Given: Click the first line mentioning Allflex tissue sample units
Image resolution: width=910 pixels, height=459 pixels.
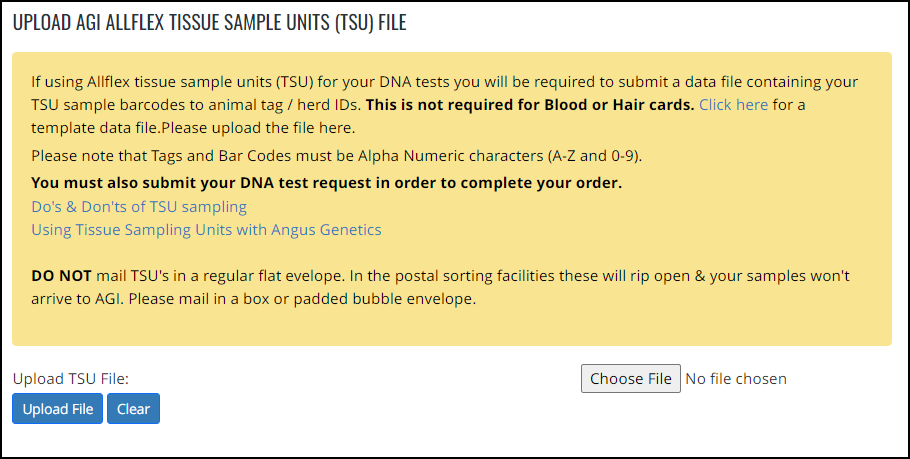Looking at the screenshot, I should pos(445,82).
